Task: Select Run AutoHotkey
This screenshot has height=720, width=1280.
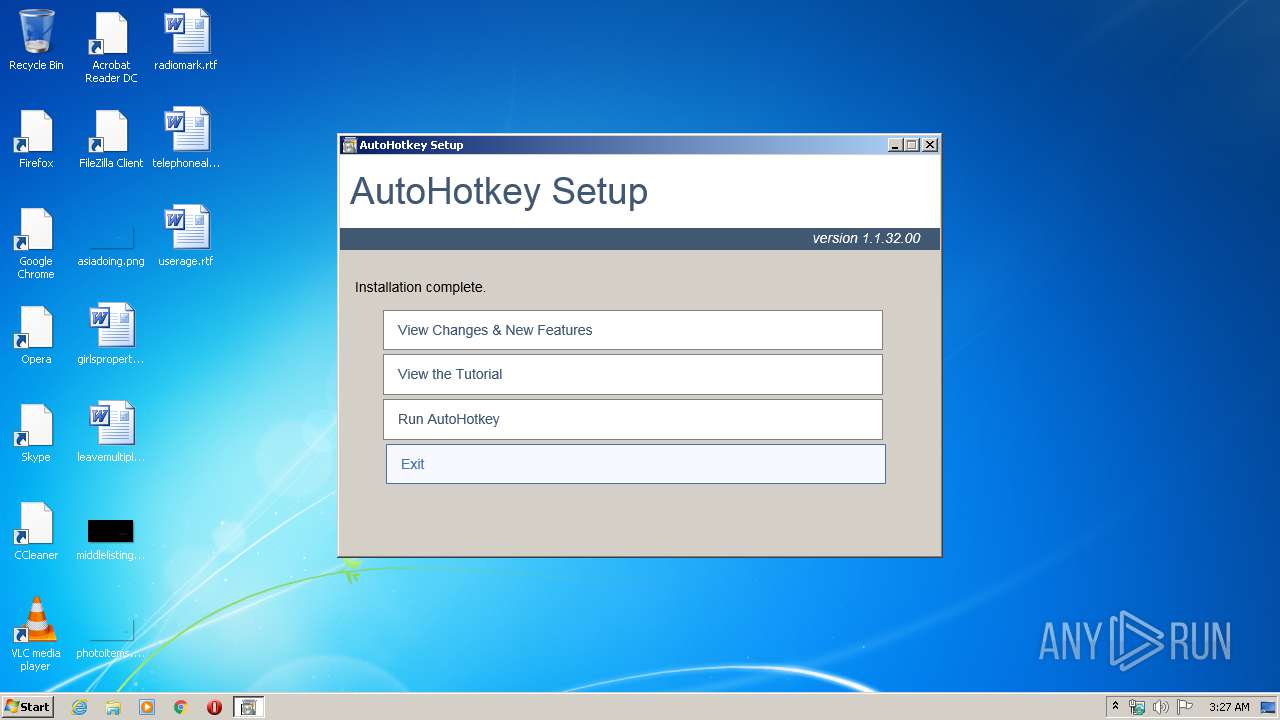Action: (632, 419)
